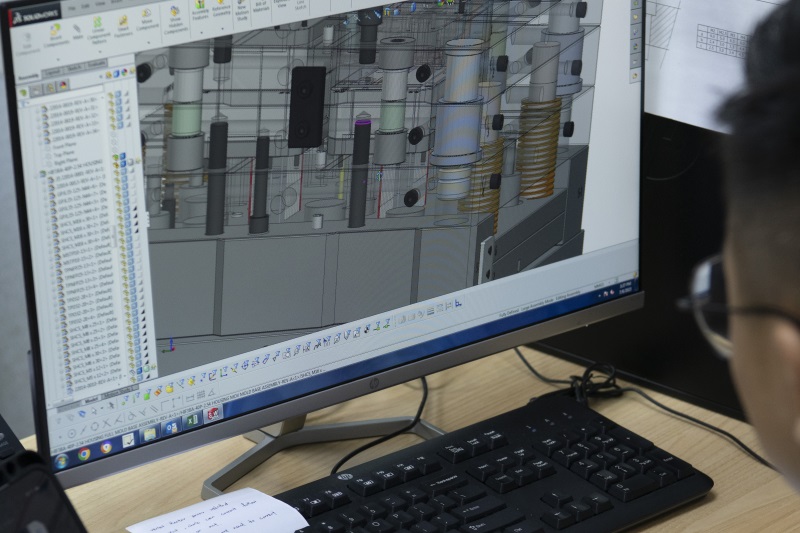Image resolution: width=800 pixels, height=533 pixels.
Task: Click the Linear Component Pattern tool
Action: click(x=98, y=31)
